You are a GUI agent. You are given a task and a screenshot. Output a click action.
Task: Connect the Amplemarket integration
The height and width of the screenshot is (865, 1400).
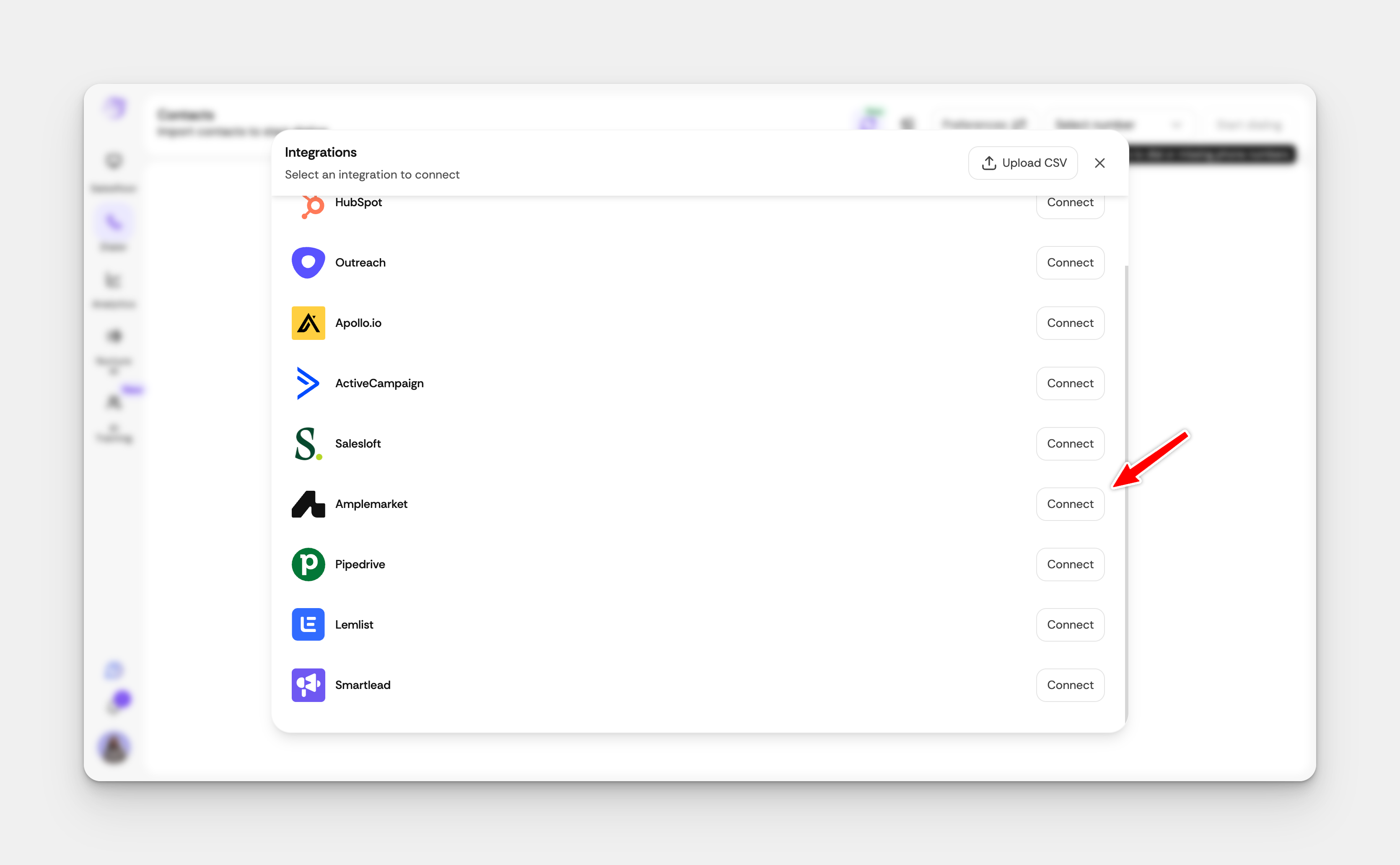[1069, 504]
